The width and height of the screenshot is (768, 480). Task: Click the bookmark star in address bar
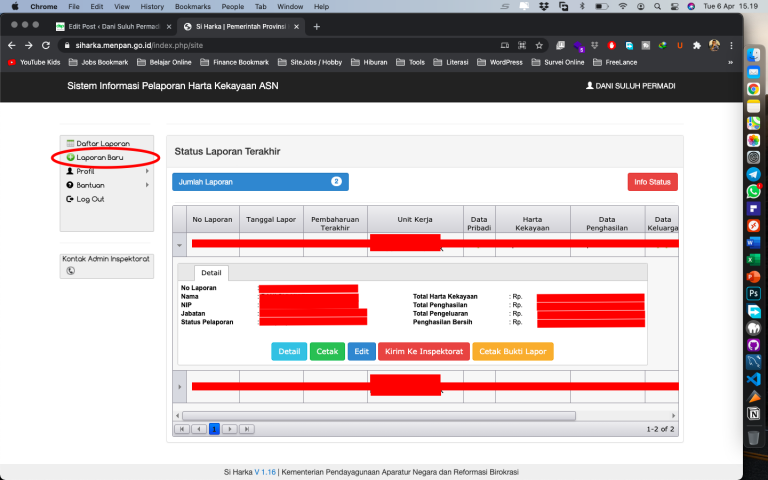[539, 45]
